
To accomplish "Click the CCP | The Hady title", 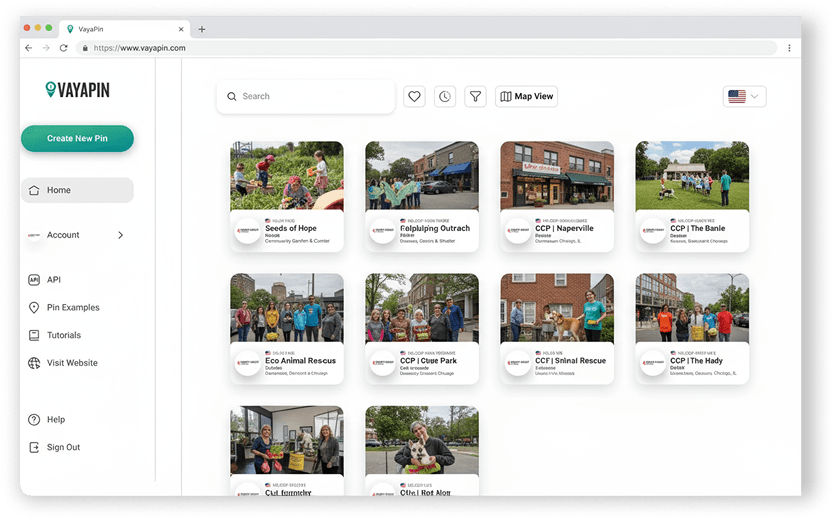I will click(696, 361).
